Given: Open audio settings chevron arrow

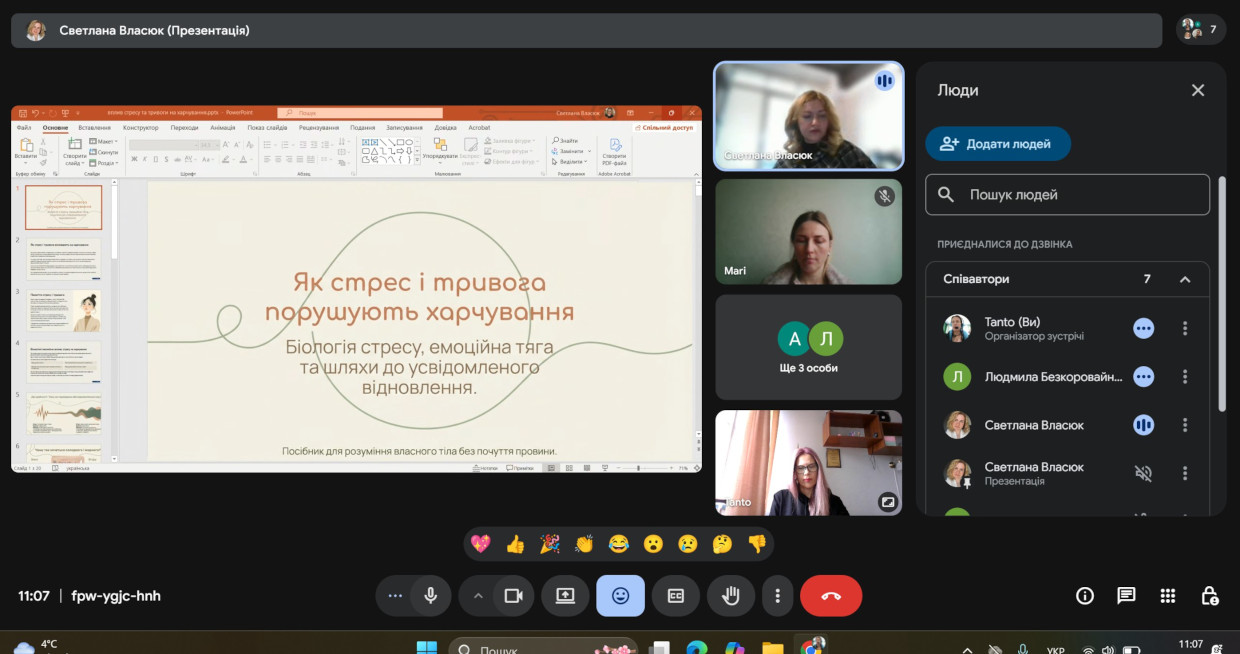Looking at the screenshot, I should (478, 596).
